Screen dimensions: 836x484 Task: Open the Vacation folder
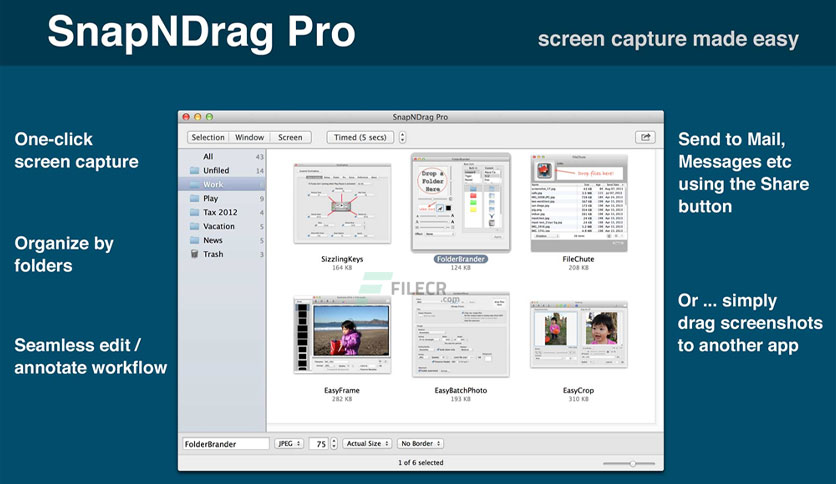223,226
